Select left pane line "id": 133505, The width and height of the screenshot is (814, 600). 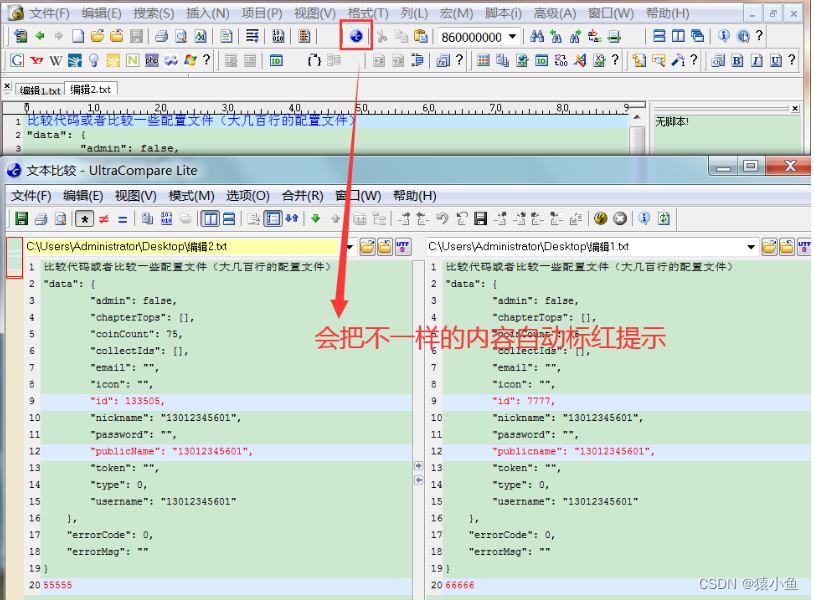[x=226, y=401]
